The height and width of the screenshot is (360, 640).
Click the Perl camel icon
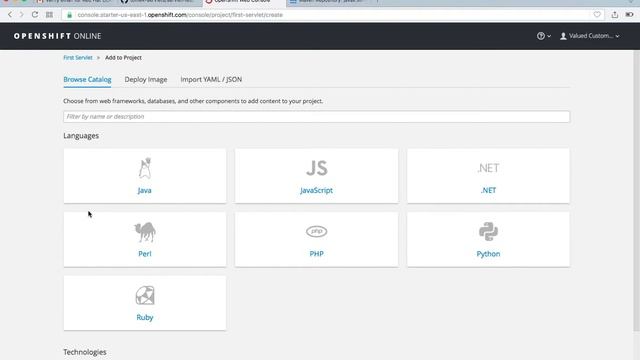(144, 232)
